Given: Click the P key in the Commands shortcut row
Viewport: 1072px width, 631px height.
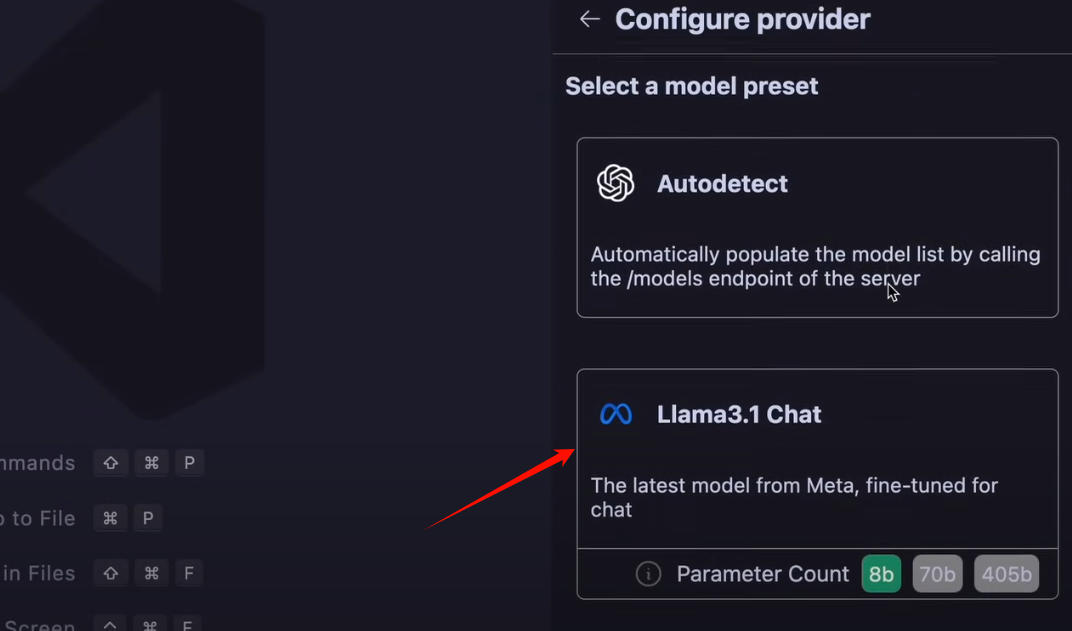Looking at the screenshot, I should (x=189, y=463).
